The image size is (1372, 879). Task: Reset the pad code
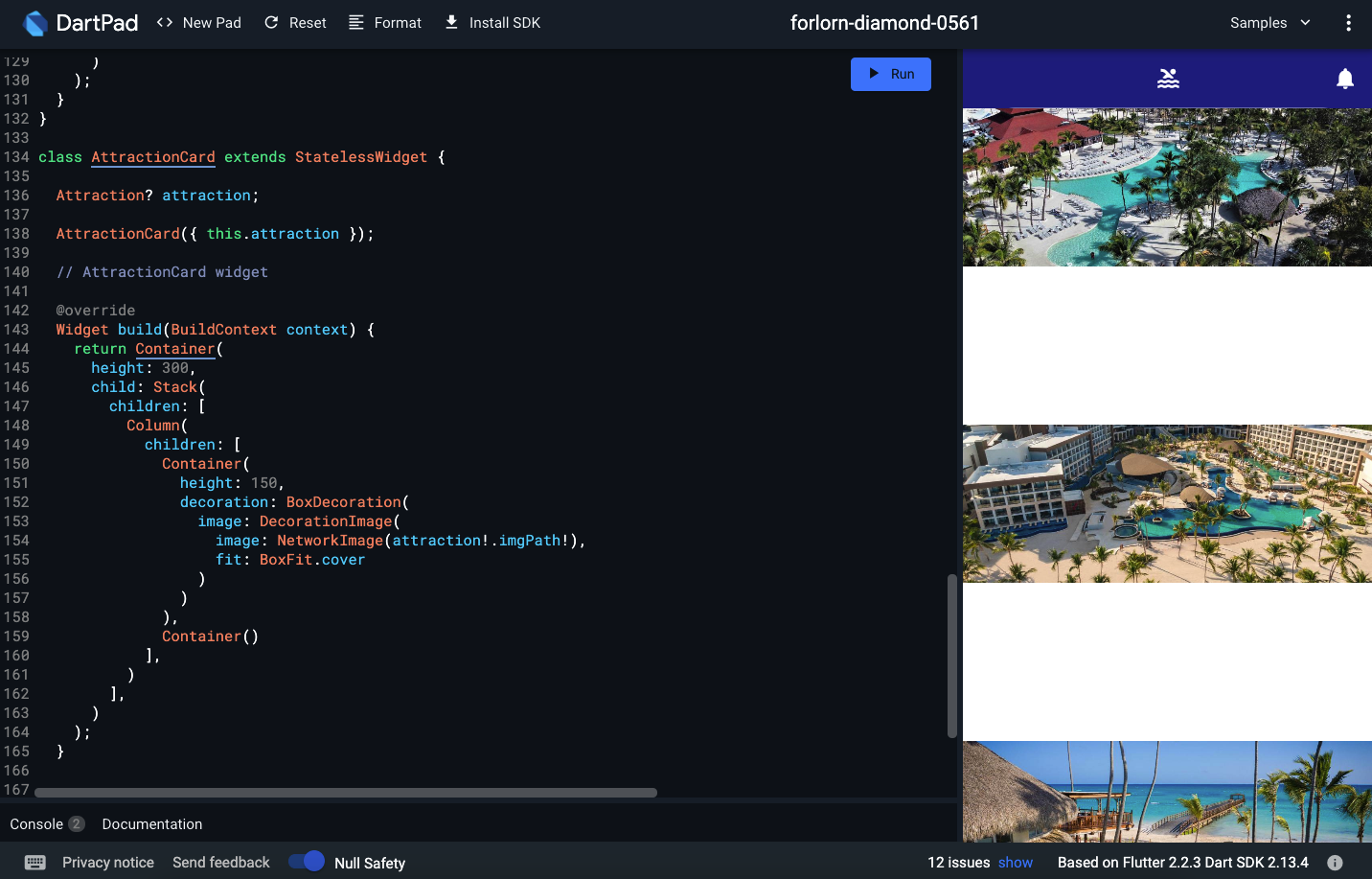tap(295, 23)
